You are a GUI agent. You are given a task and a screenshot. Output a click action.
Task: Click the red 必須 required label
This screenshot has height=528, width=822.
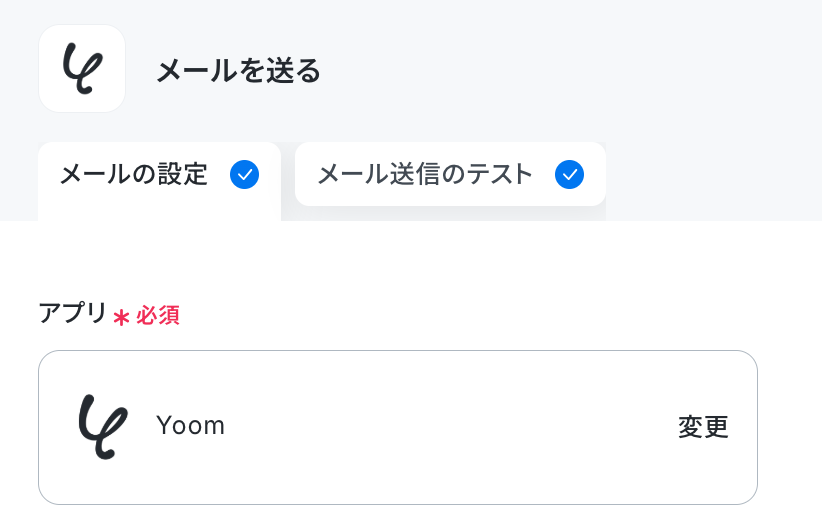(158, 316)
